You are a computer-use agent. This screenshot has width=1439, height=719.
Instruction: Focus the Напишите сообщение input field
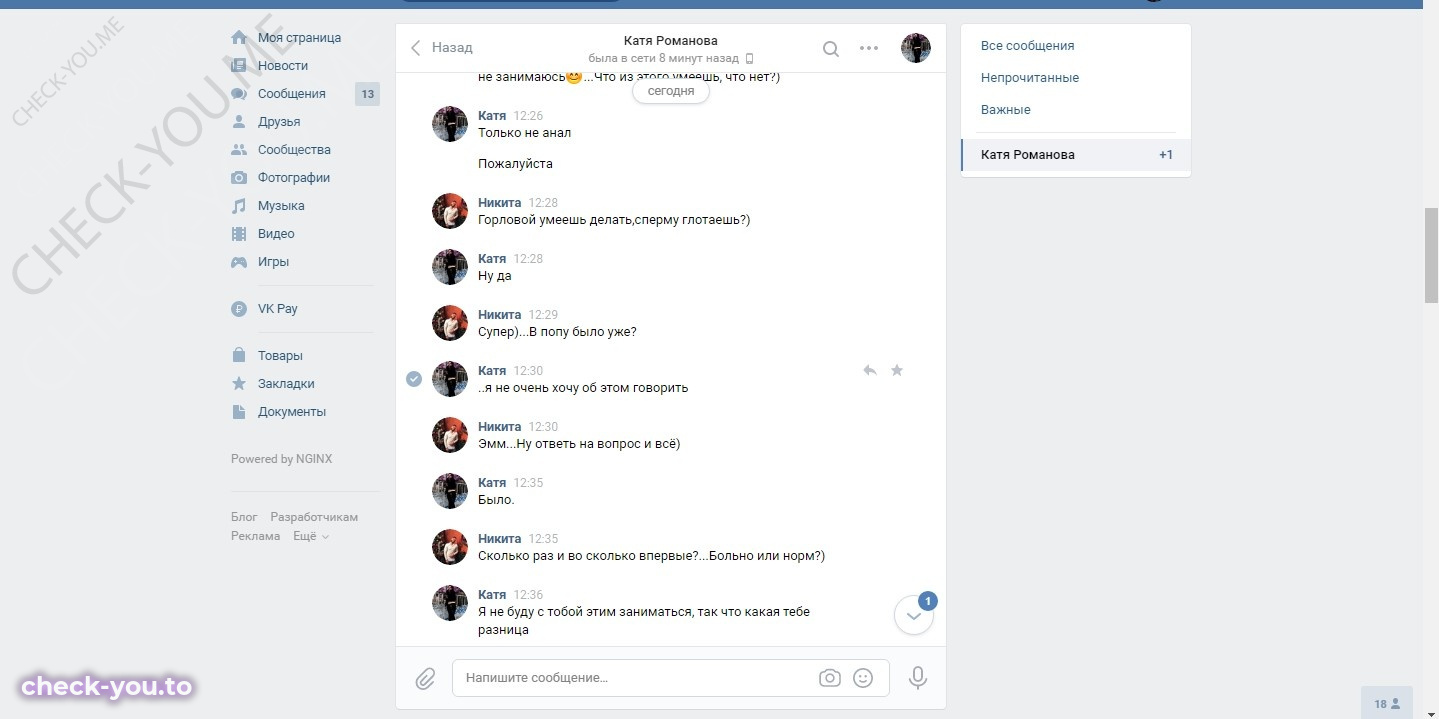[636, 678]
